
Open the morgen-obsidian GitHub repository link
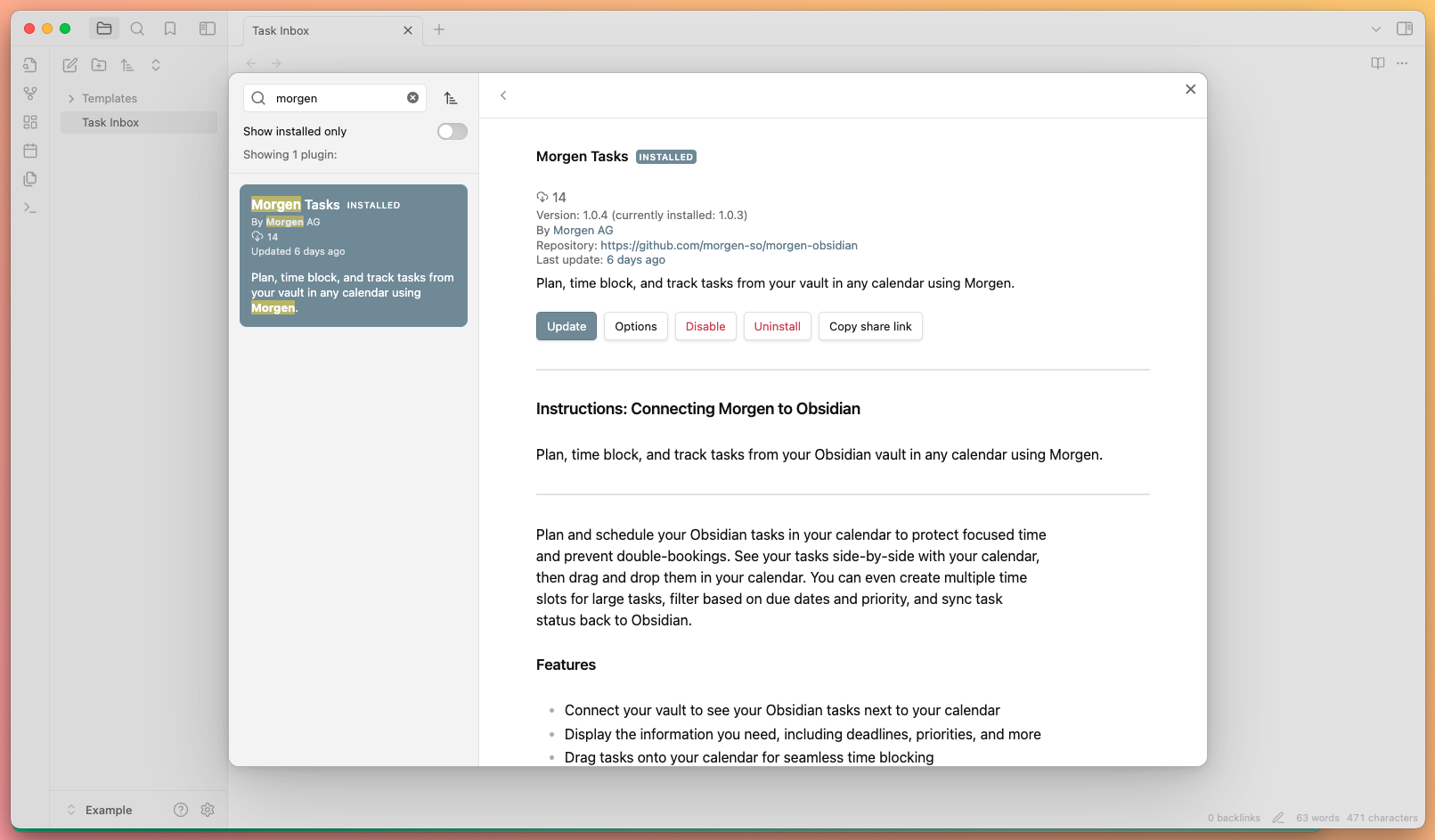(729, 245)
